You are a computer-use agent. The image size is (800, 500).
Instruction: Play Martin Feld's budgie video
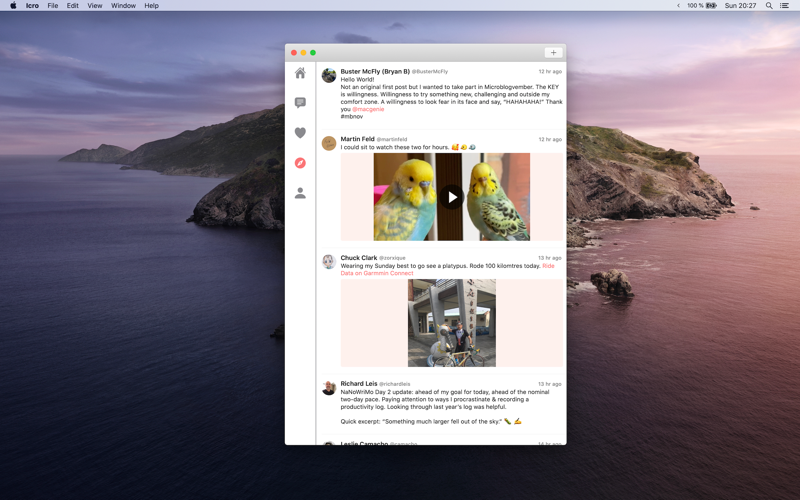click(x=452, y=197)
